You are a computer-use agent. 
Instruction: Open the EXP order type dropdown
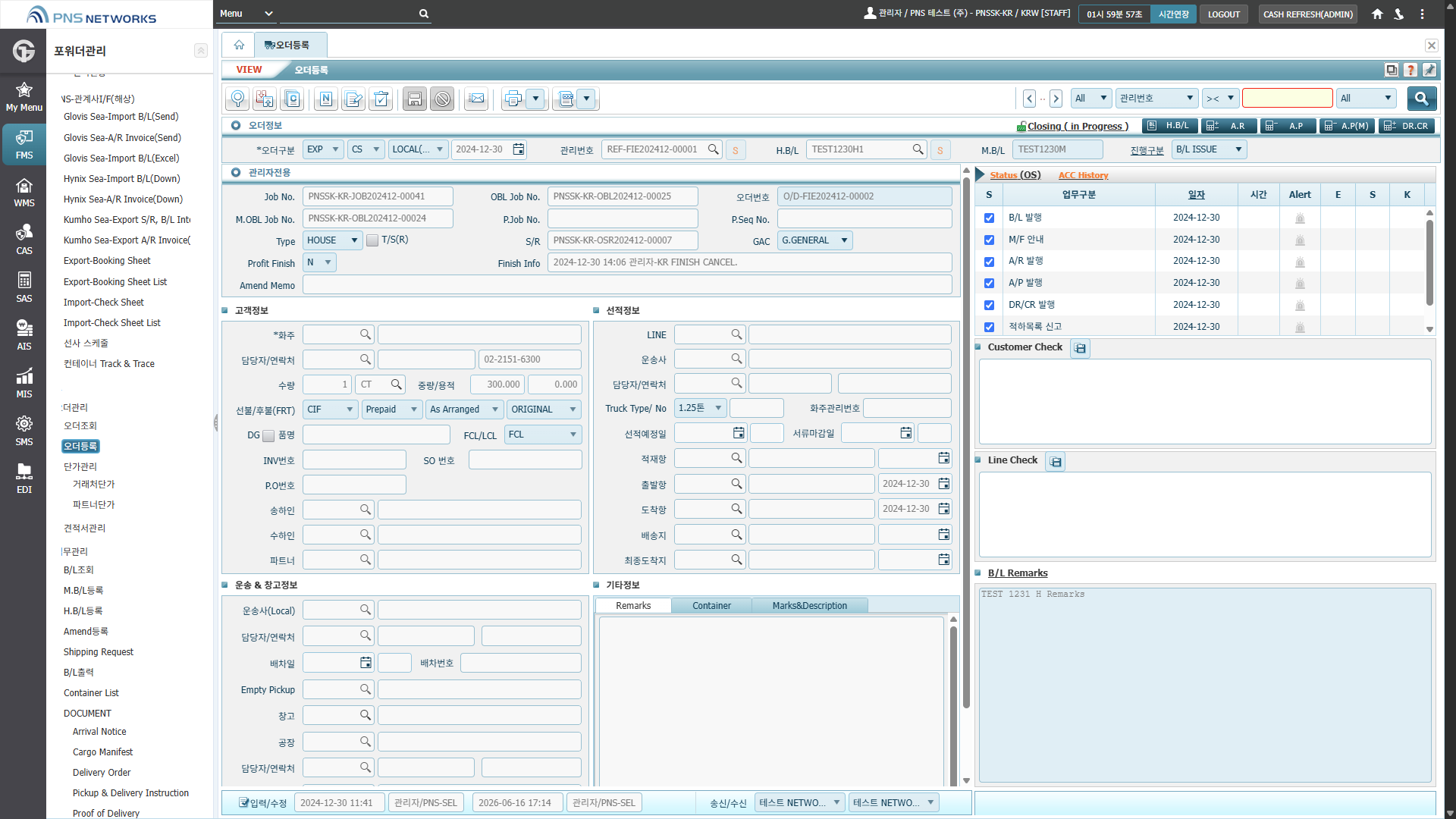pyautogui.click(x=323, y=149)
